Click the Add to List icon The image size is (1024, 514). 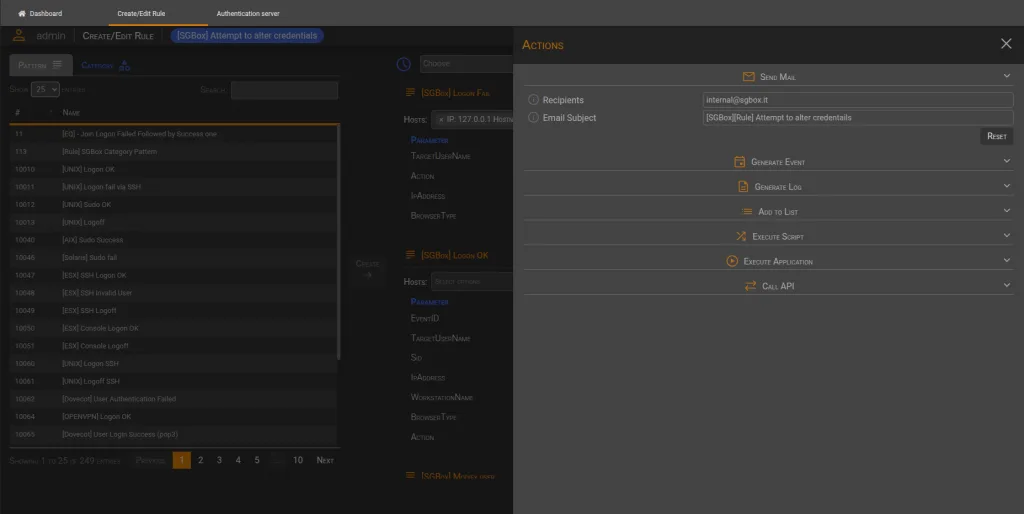747,212
